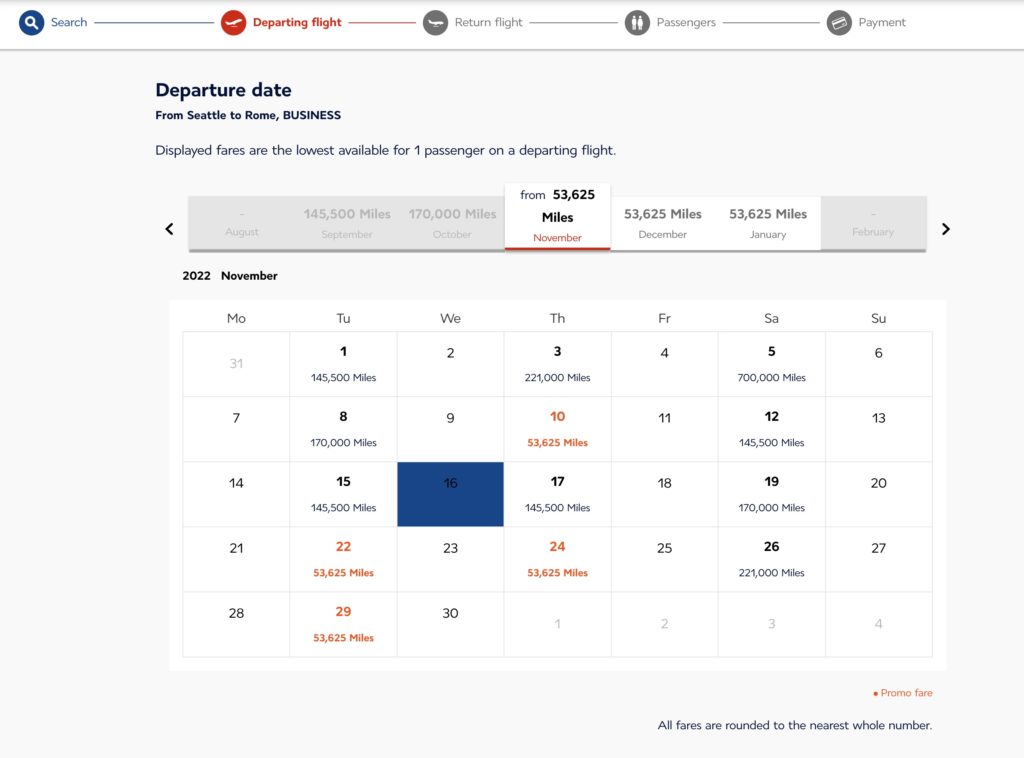Viewport: 1024px width, 758px height.
Task: Pick November 24 promo fare date
Action: pos(557,559)
